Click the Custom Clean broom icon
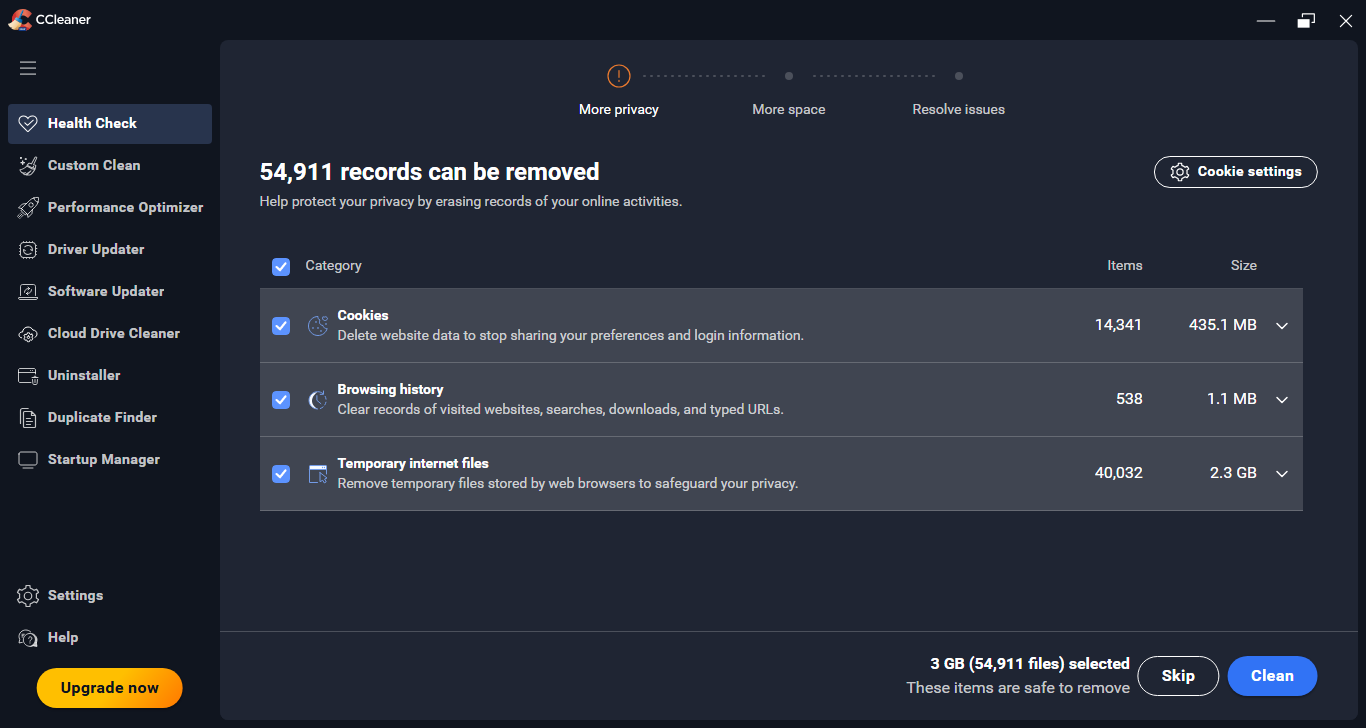 click(28, 166)
